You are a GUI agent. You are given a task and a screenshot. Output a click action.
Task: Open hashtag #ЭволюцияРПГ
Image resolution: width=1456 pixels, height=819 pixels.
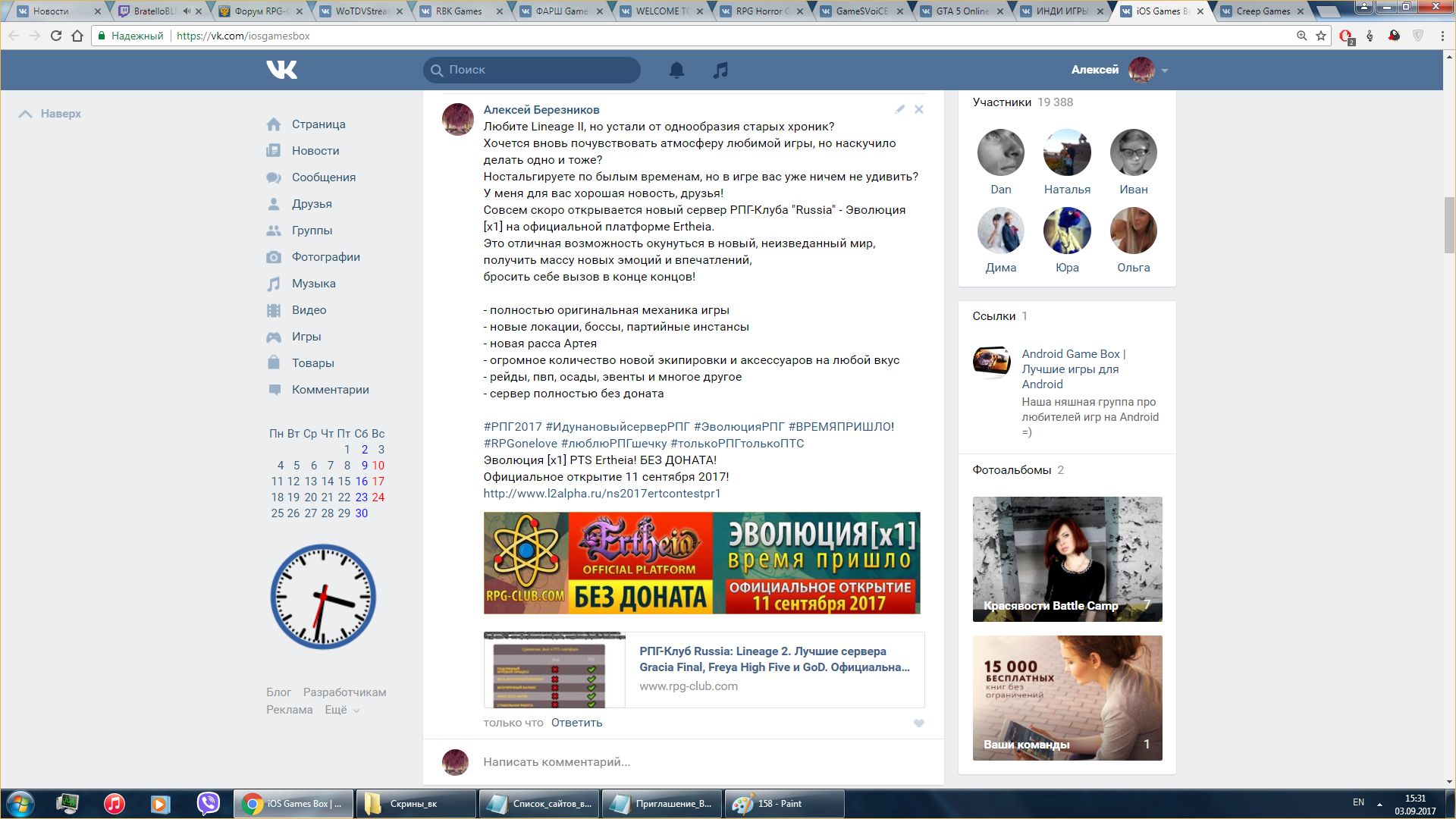tap(739, 427)
